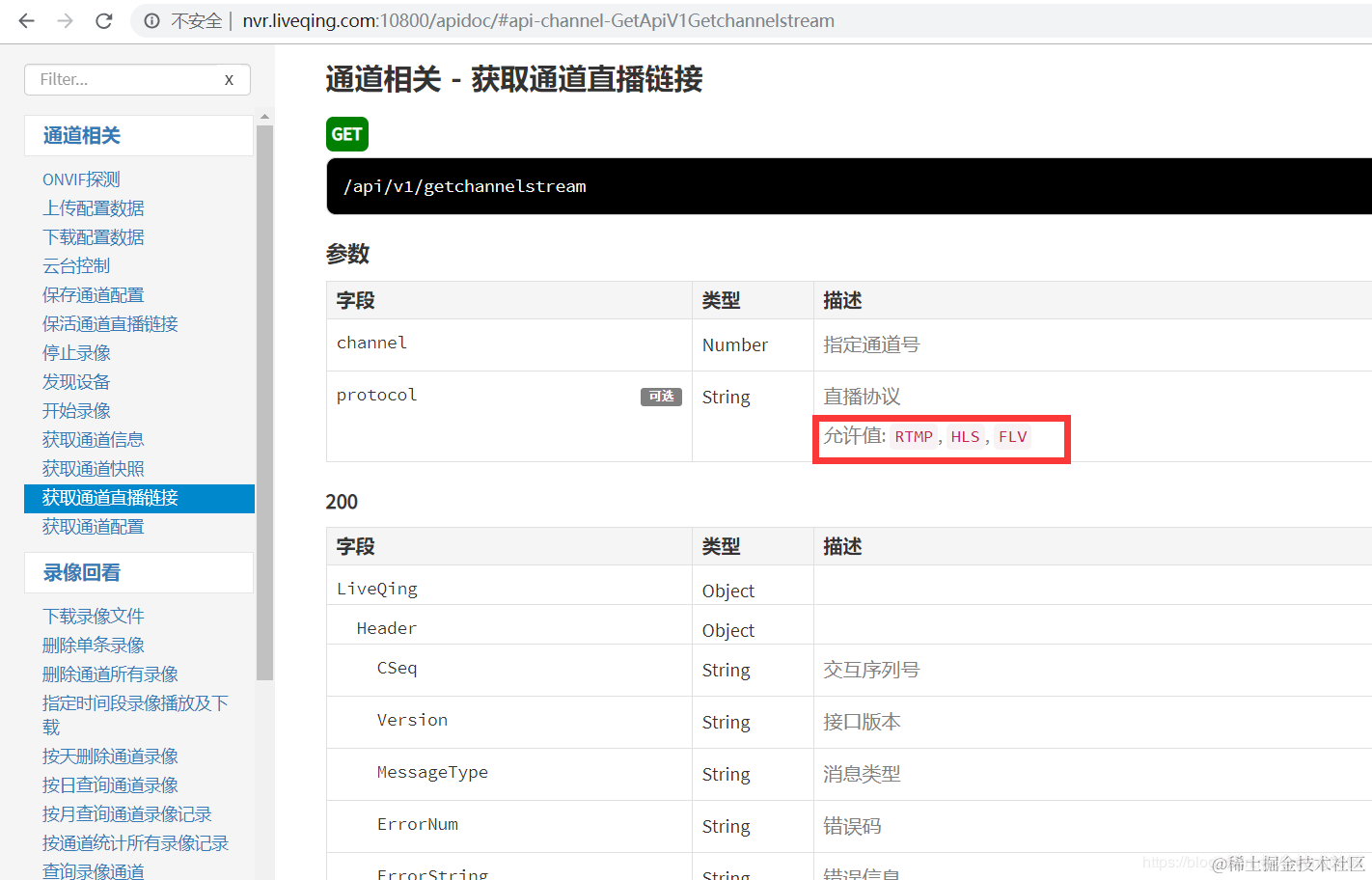
Task: Click the Filter input field
Action: pos(137,79)
